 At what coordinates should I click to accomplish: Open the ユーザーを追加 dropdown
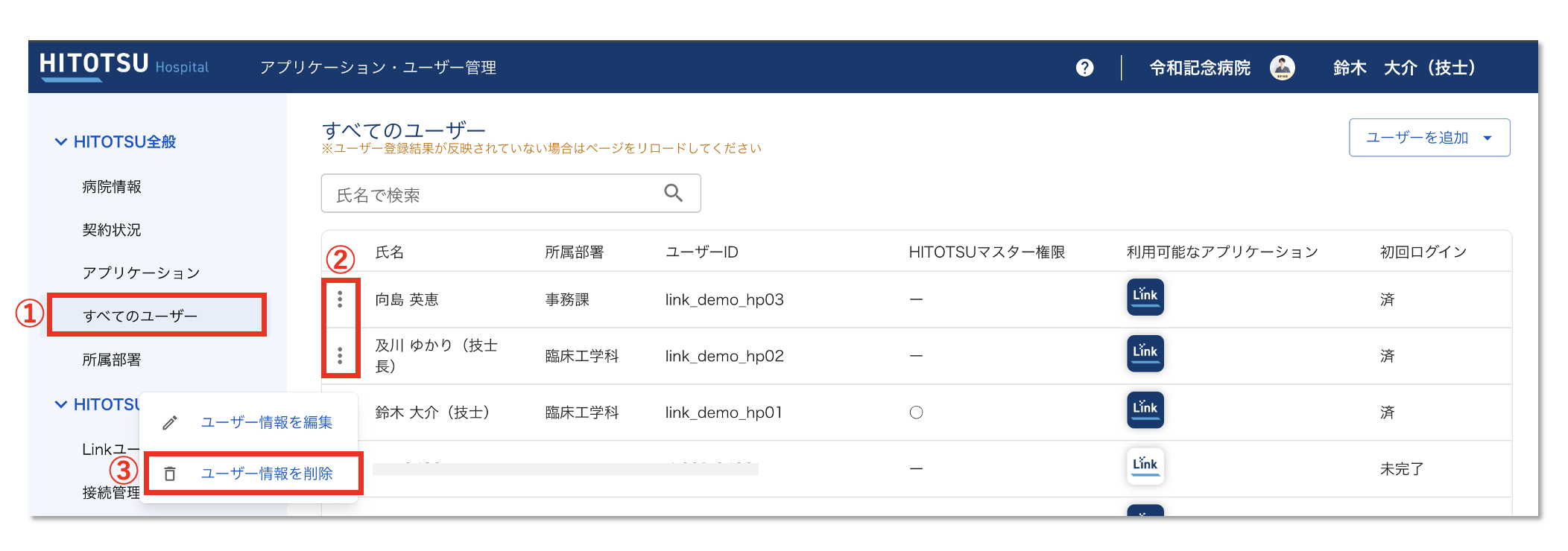1429,138
